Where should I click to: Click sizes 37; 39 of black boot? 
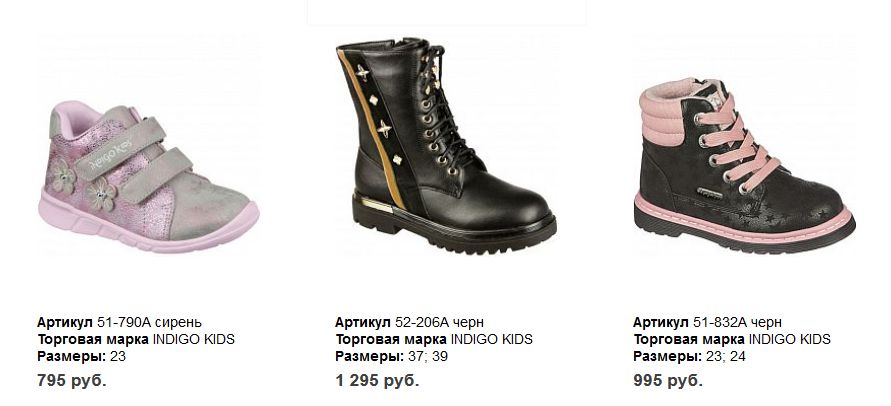428,357
